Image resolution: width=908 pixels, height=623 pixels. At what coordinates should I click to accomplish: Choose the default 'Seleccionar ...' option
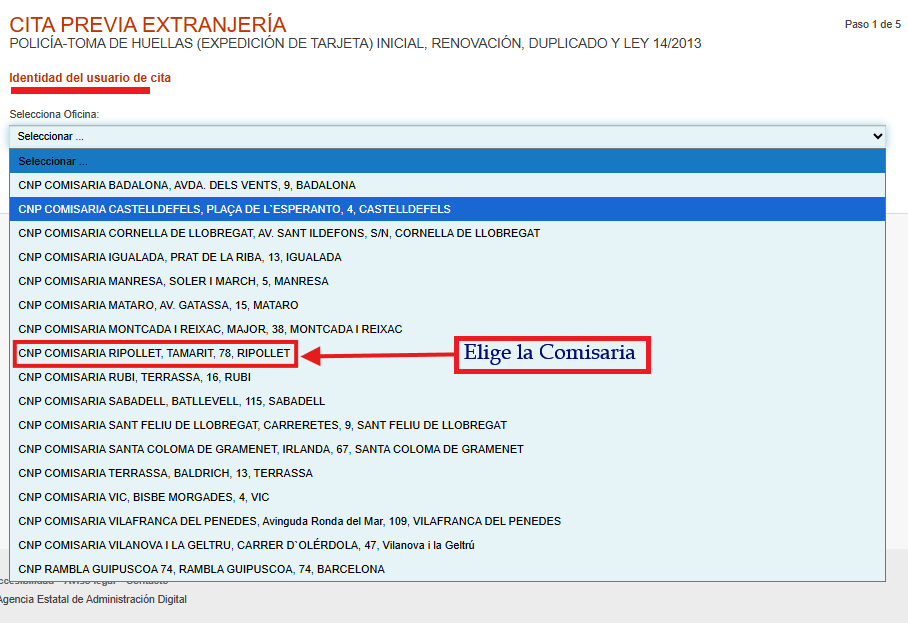[x=55, y=160]
